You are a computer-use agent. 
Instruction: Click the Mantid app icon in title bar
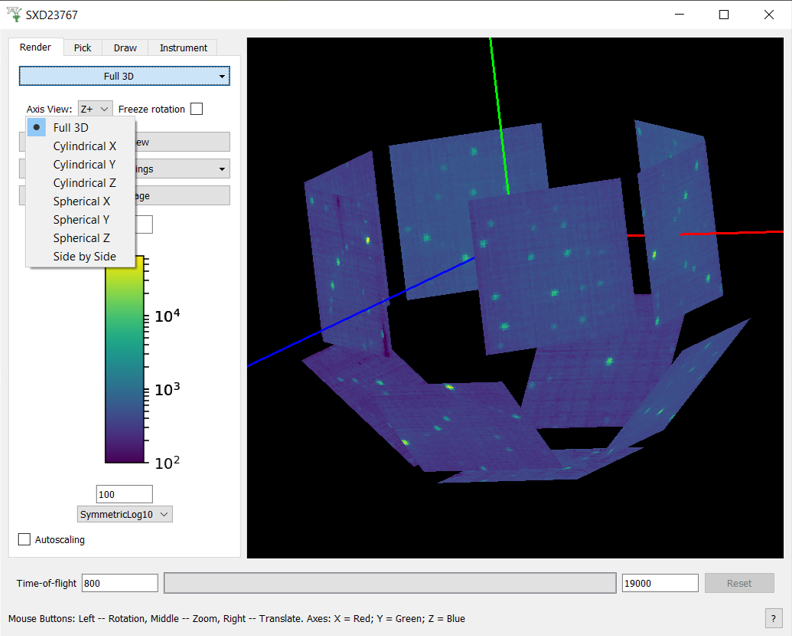coord(13,15)
